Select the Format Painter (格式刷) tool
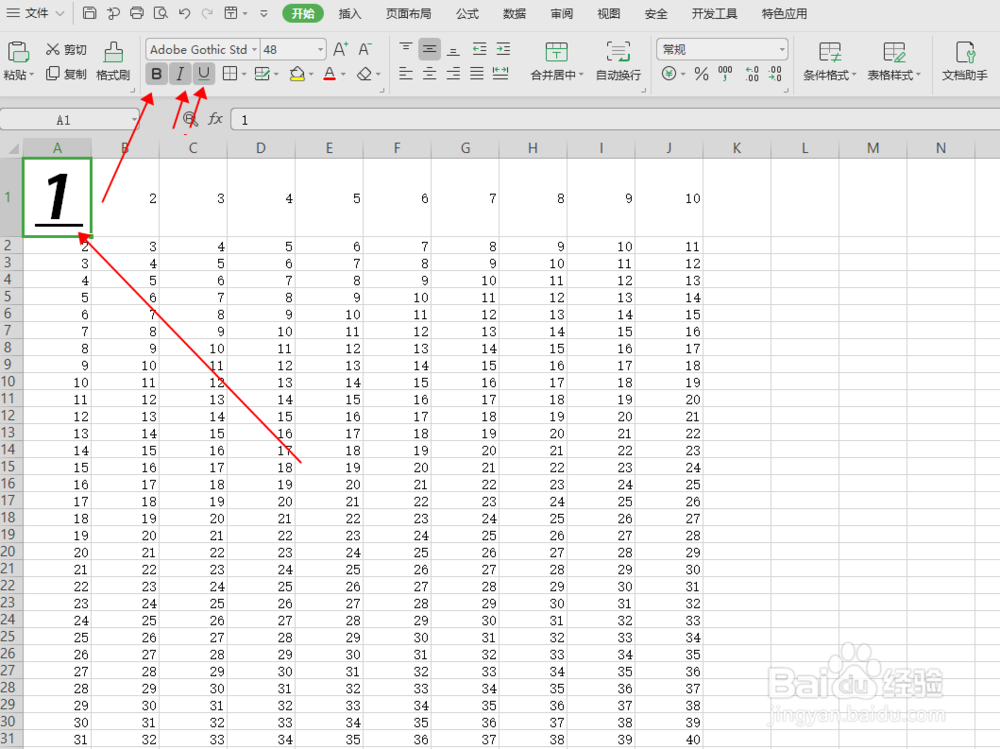 click(x=113, y=62)
